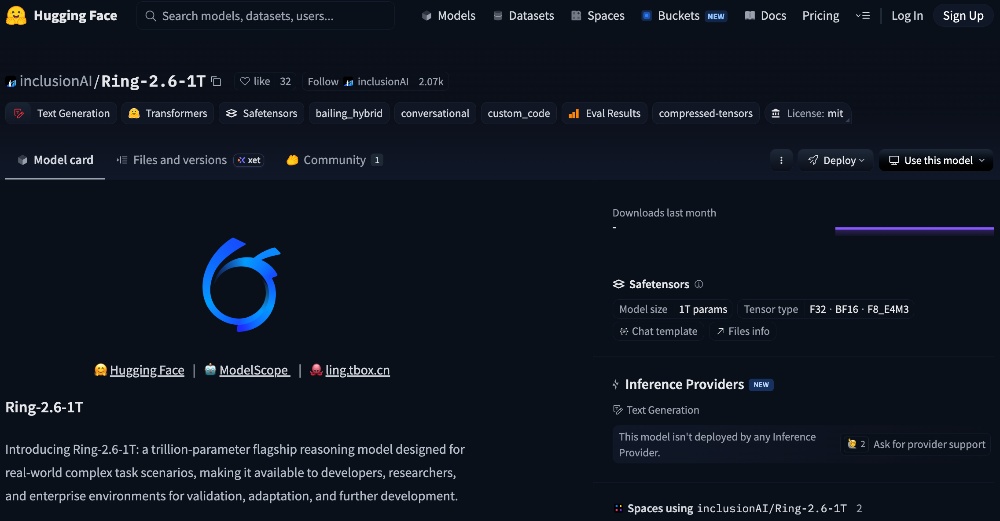This screenshot has height=521, width=1000.
Task: Open Models in the top navigation
Action: point(448,15)
